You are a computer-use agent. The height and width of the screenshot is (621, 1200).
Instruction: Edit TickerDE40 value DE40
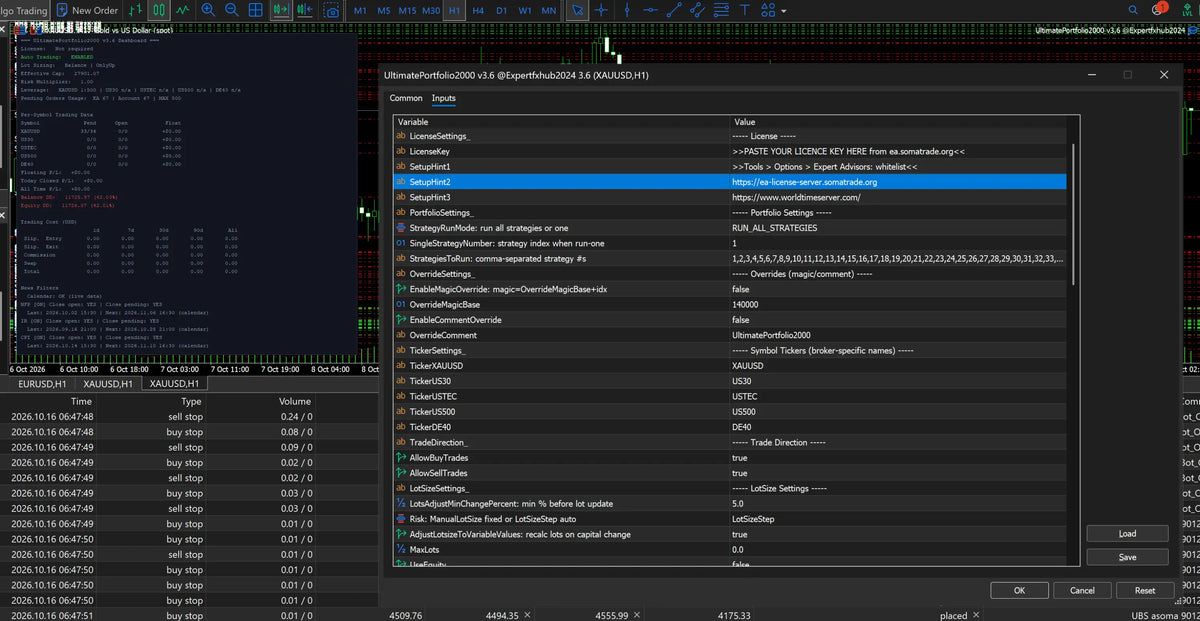click(x=898, y=427)
